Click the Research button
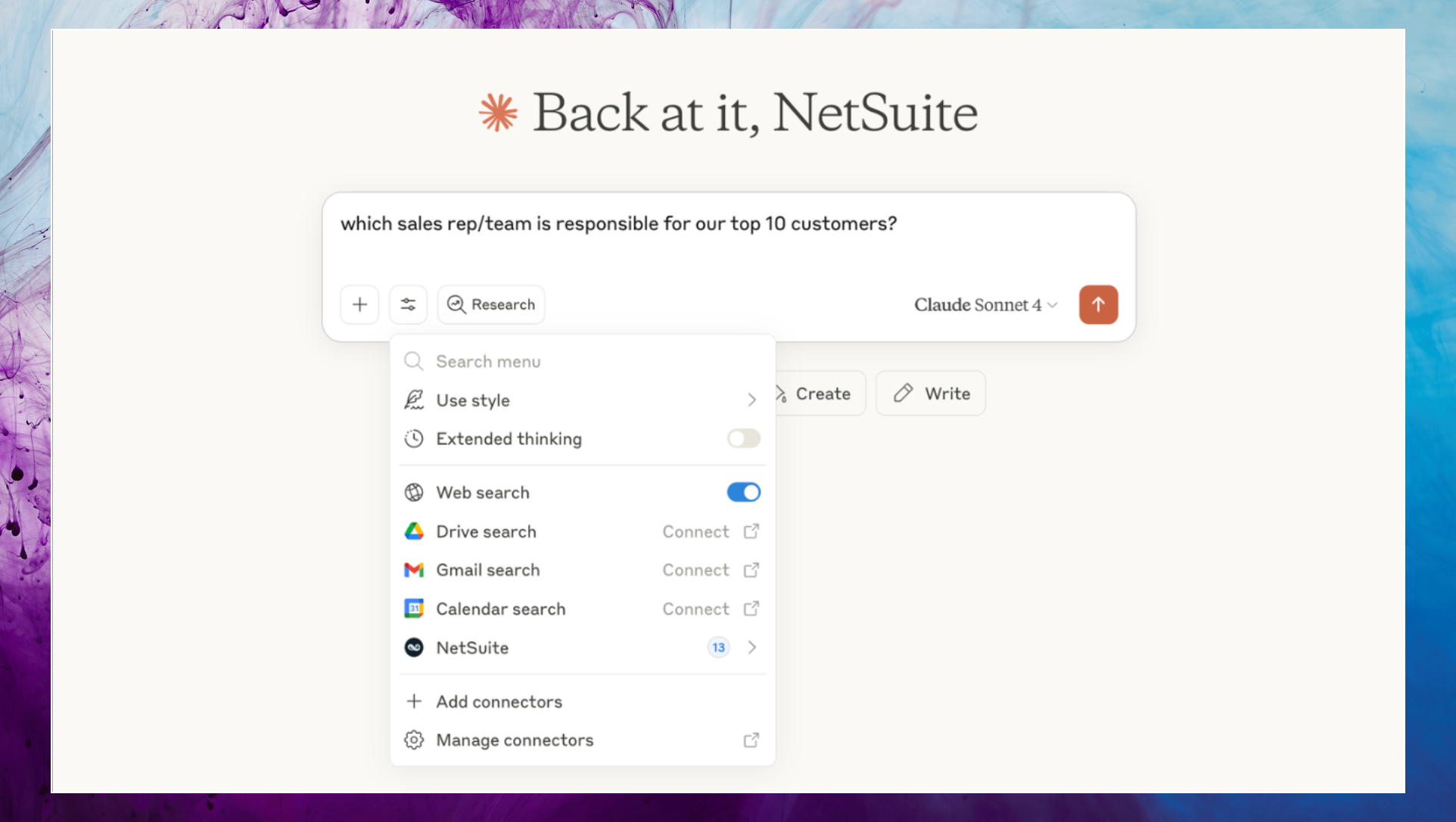The width and height of the screenshot is (1456, 822). tap(491, 304)
